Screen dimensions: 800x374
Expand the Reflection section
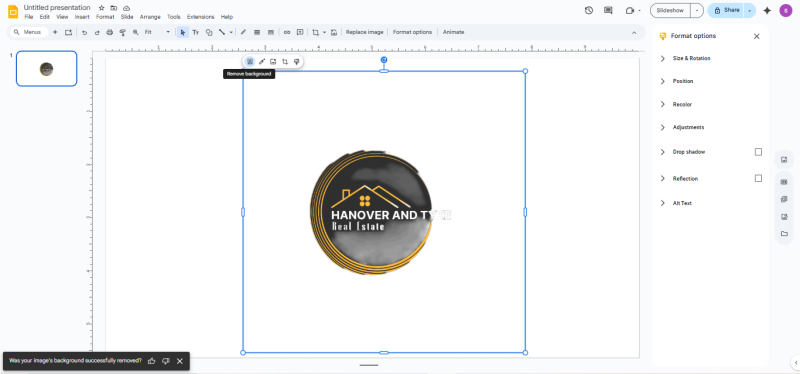pos(663,179)
